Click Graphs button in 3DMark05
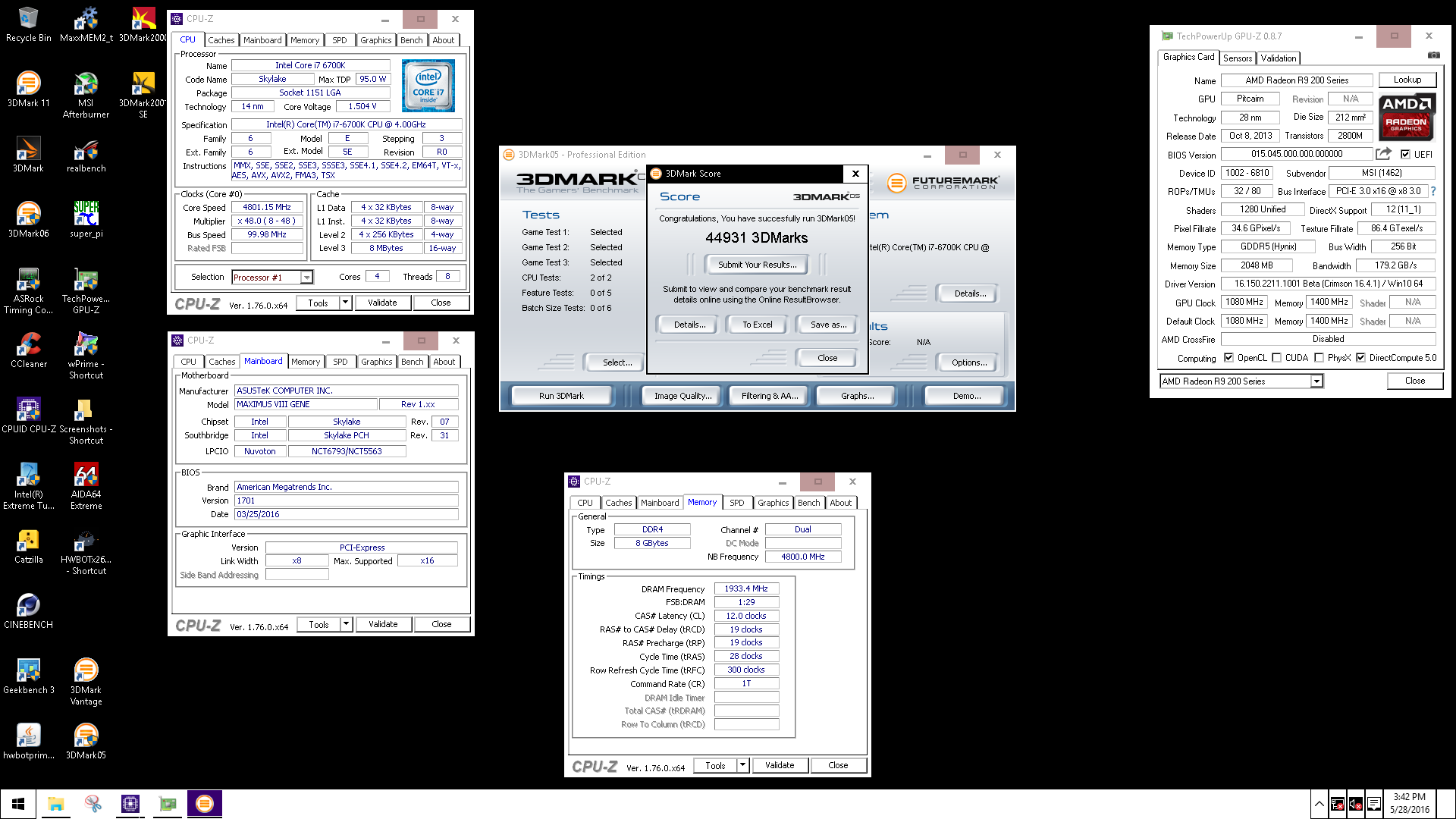 [857, 396]
